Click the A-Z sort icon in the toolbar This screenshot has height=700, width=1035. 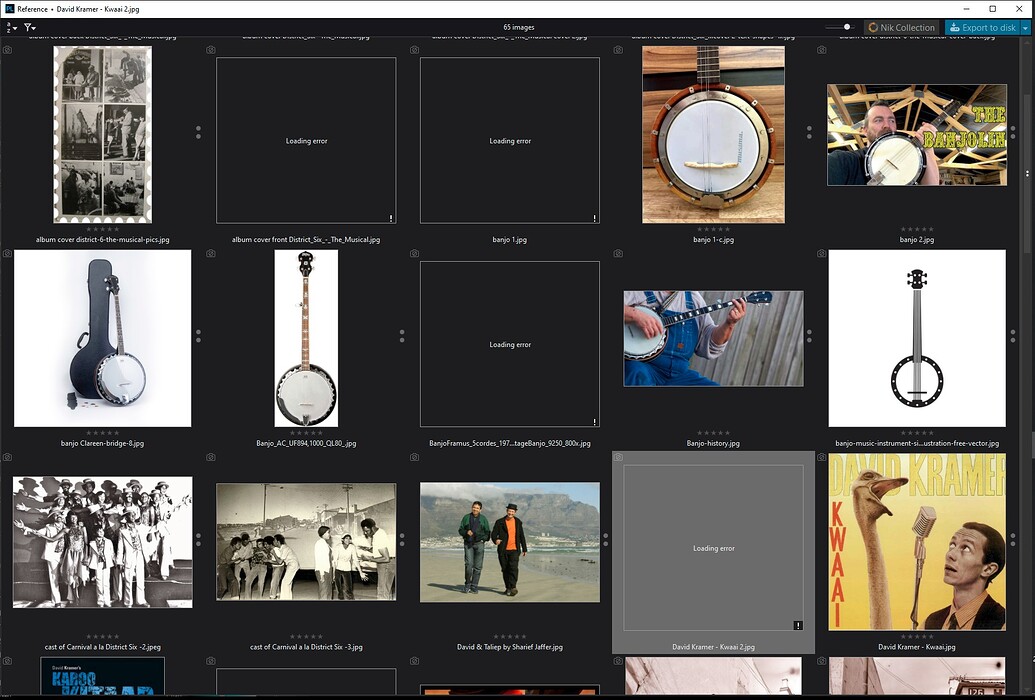coord(8,27)
